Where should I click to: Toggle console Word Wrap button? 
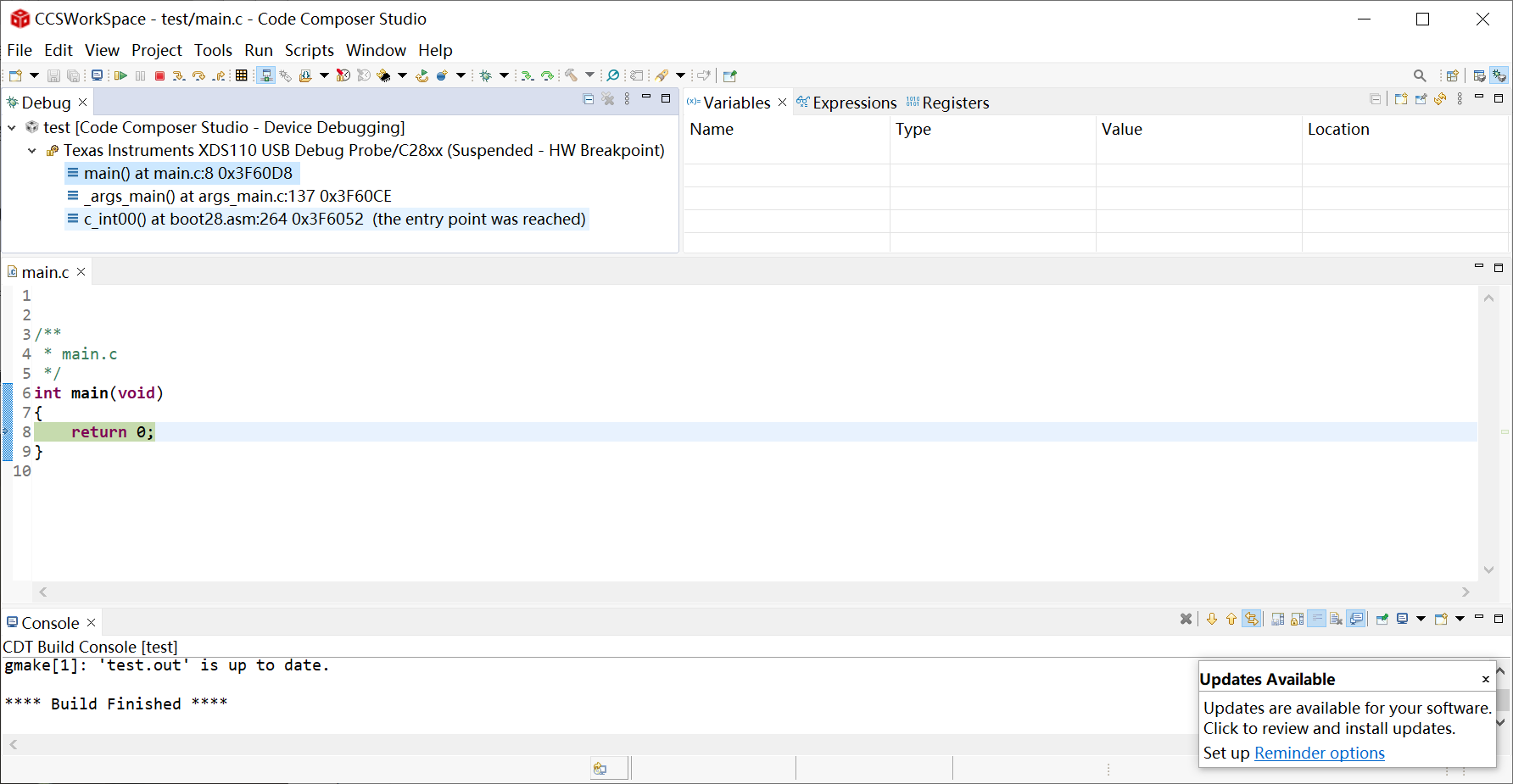point(1317,619)
